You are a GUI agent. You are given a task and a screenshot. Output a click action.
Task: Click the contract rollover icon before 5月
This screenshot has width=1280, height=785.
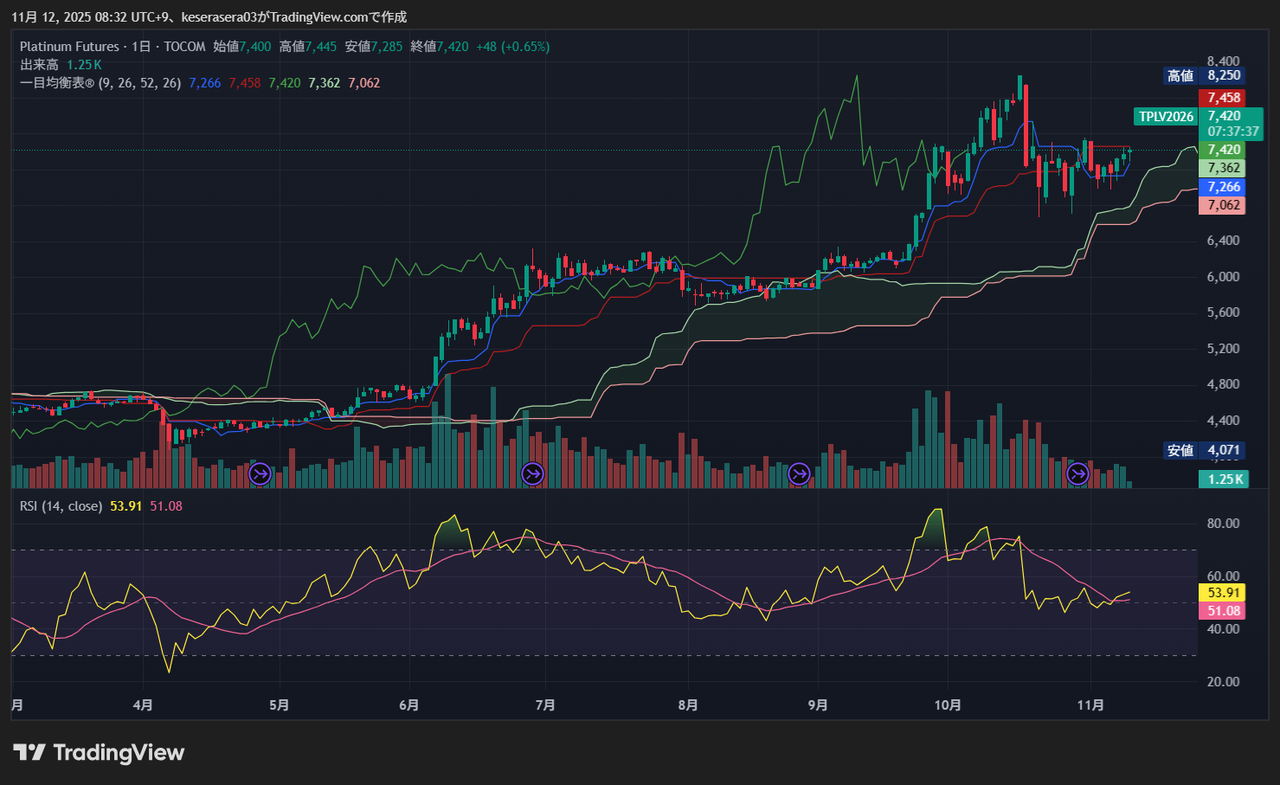[260, 473]
